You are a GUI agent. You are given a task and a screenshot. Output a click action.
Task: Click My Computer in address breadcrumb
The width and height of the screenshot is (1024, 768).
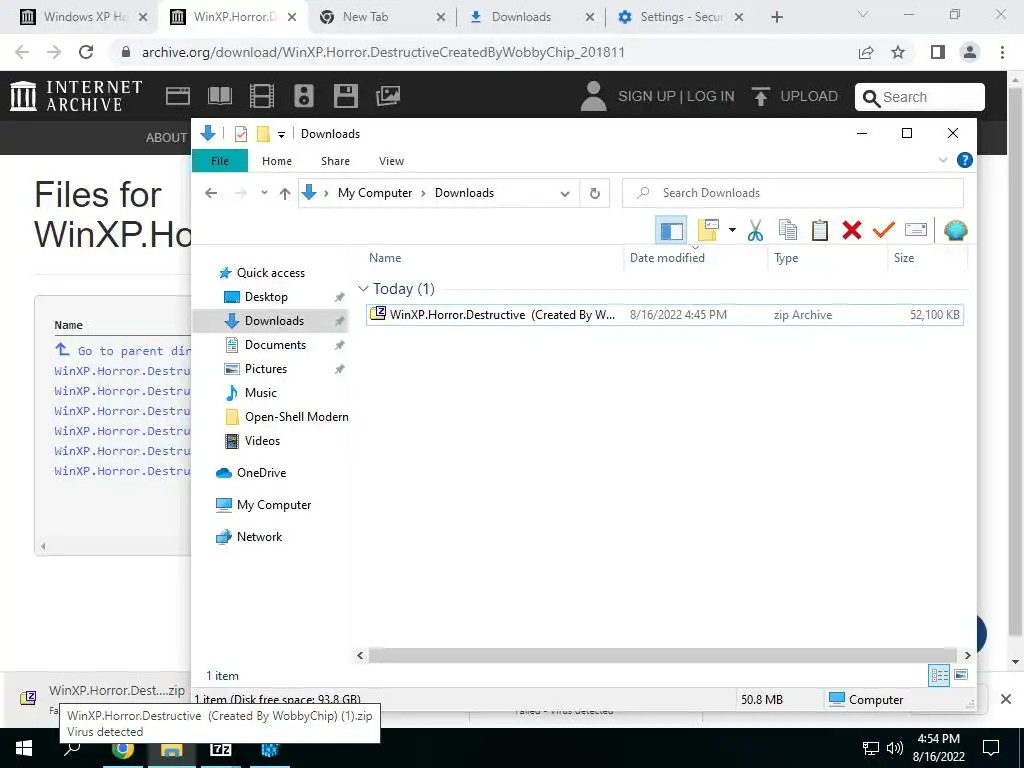(x=375, y=193)
